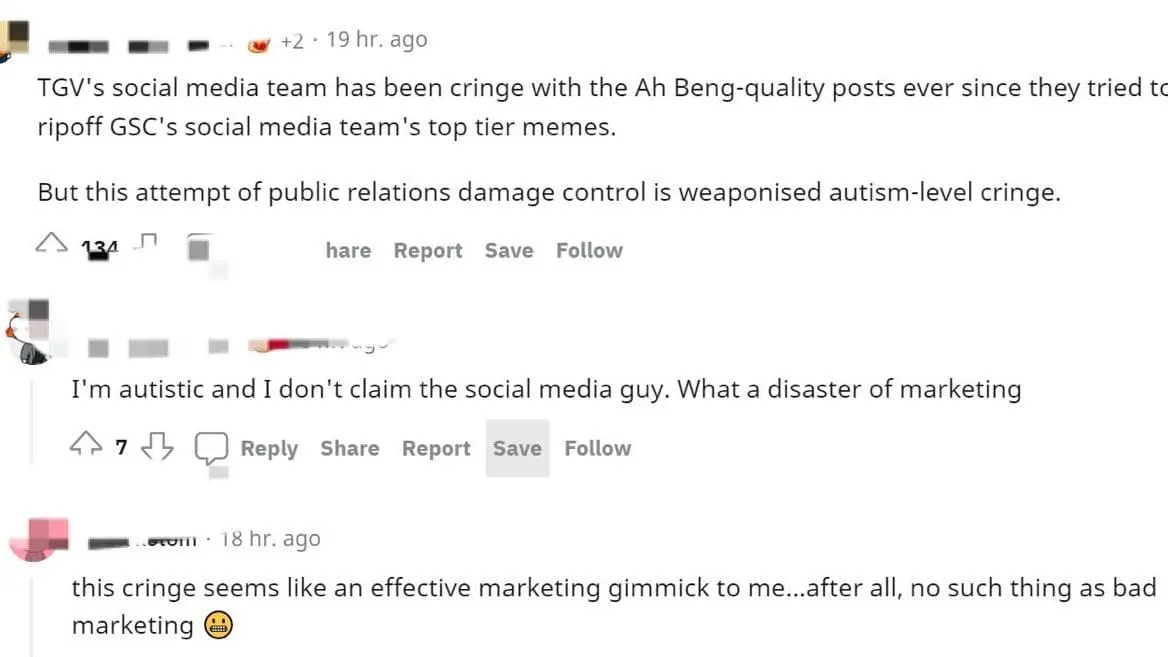Downvote the comment with 134 points
1168x657 pixels.
(148, 243)
